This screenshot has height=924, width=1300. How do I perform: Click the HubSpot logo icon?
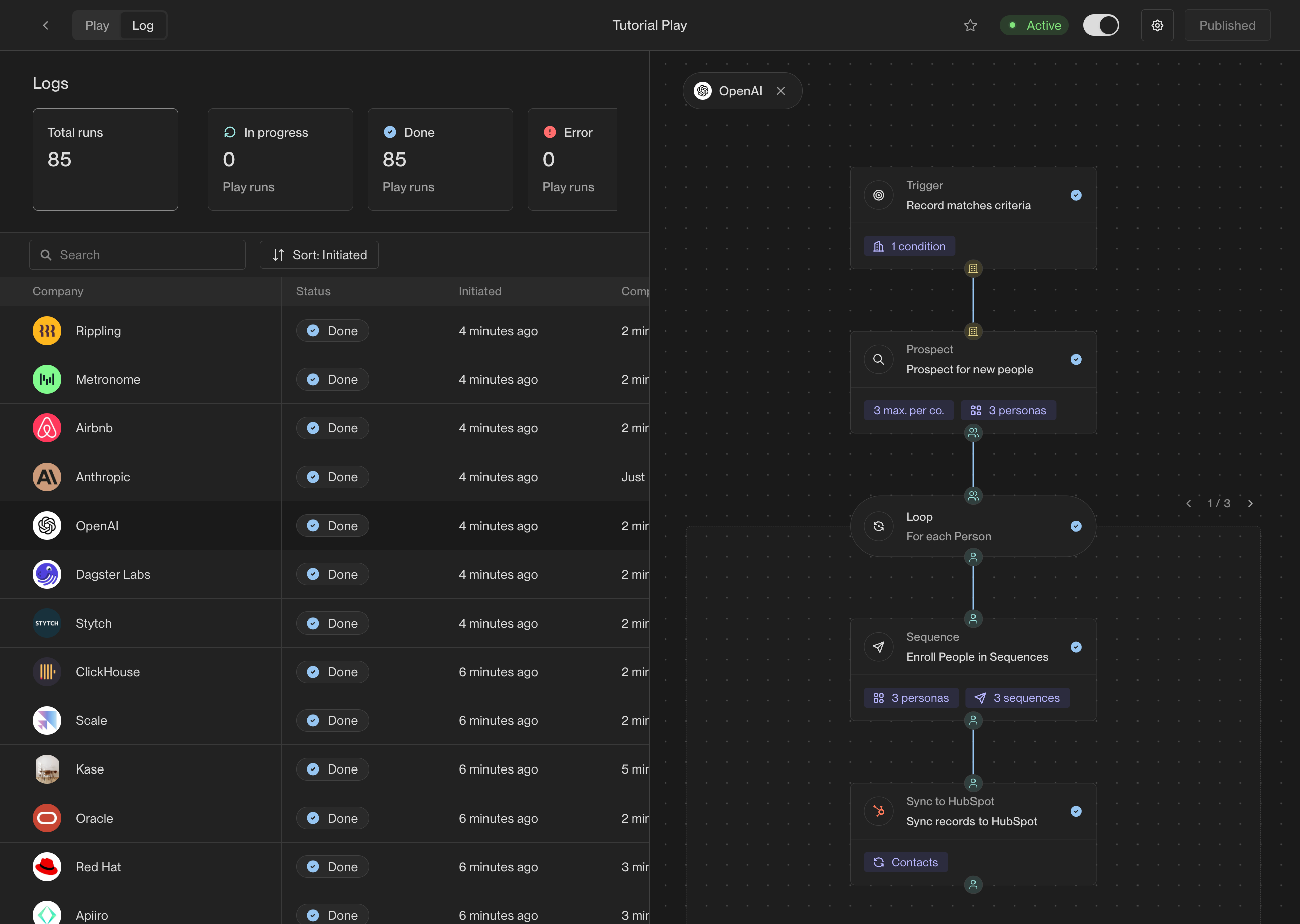(x=878, y=811)
